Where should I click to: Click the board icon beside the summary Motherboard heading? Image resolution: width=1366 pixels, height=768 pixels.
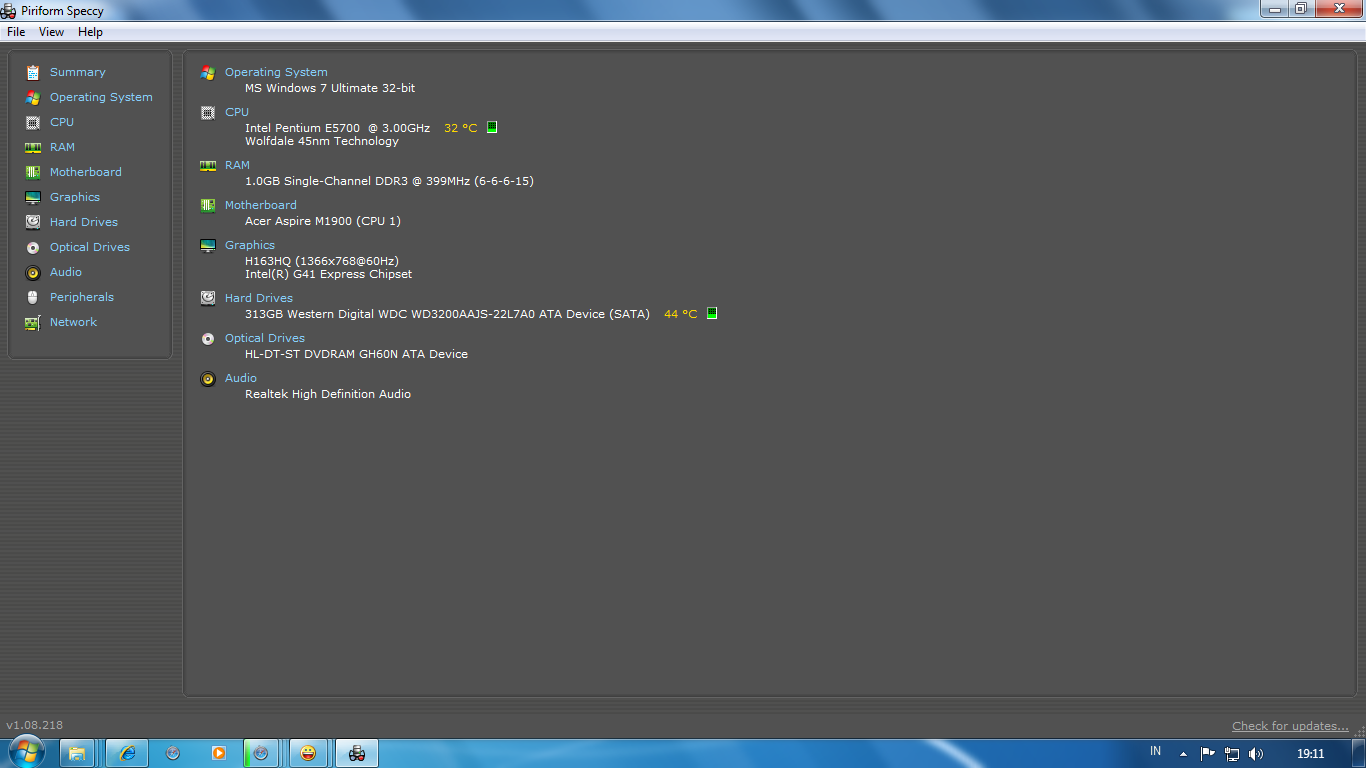pos(208,206)
